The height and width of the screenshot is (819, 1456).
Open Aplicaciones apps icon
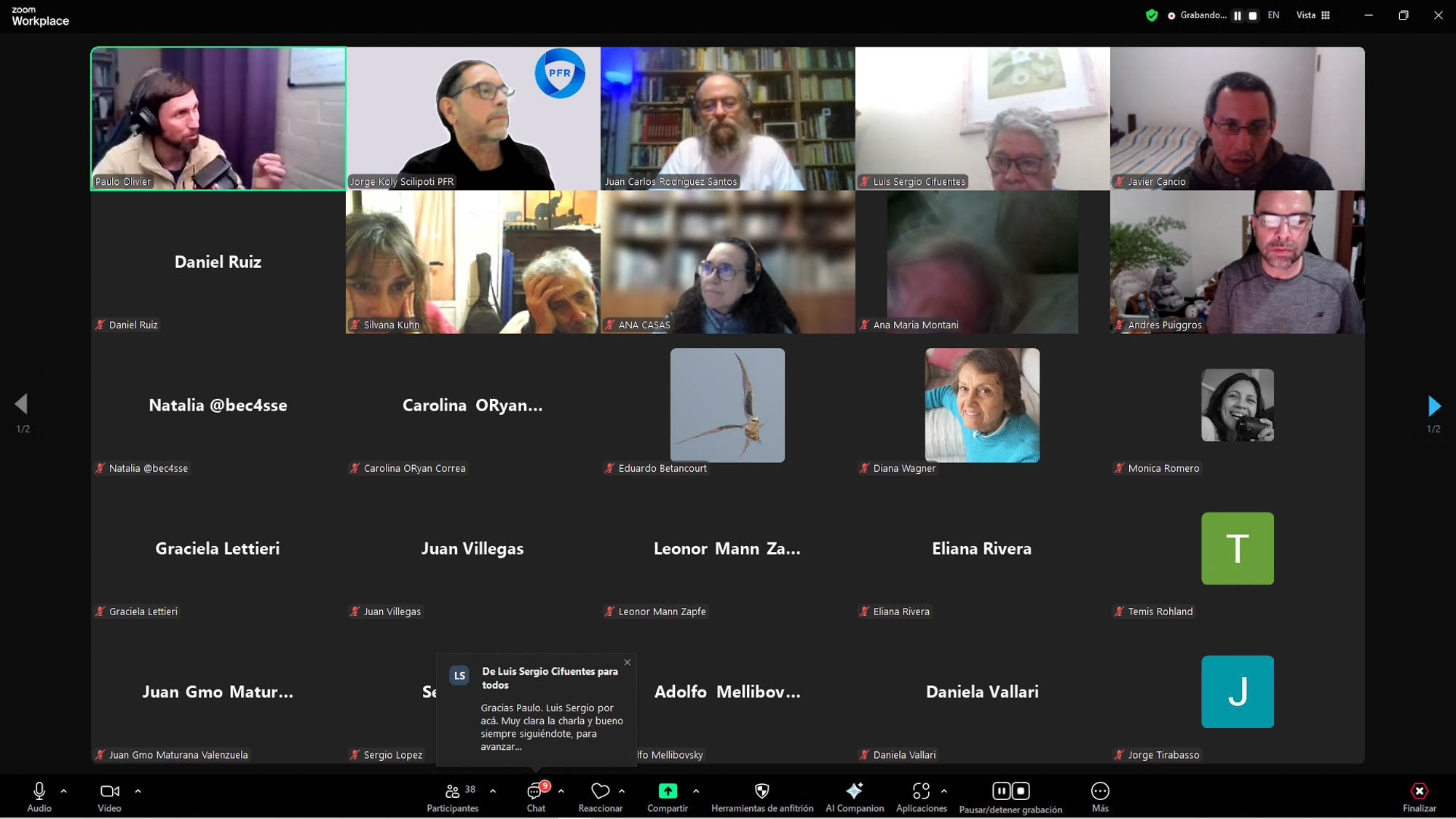click(922, 796)
